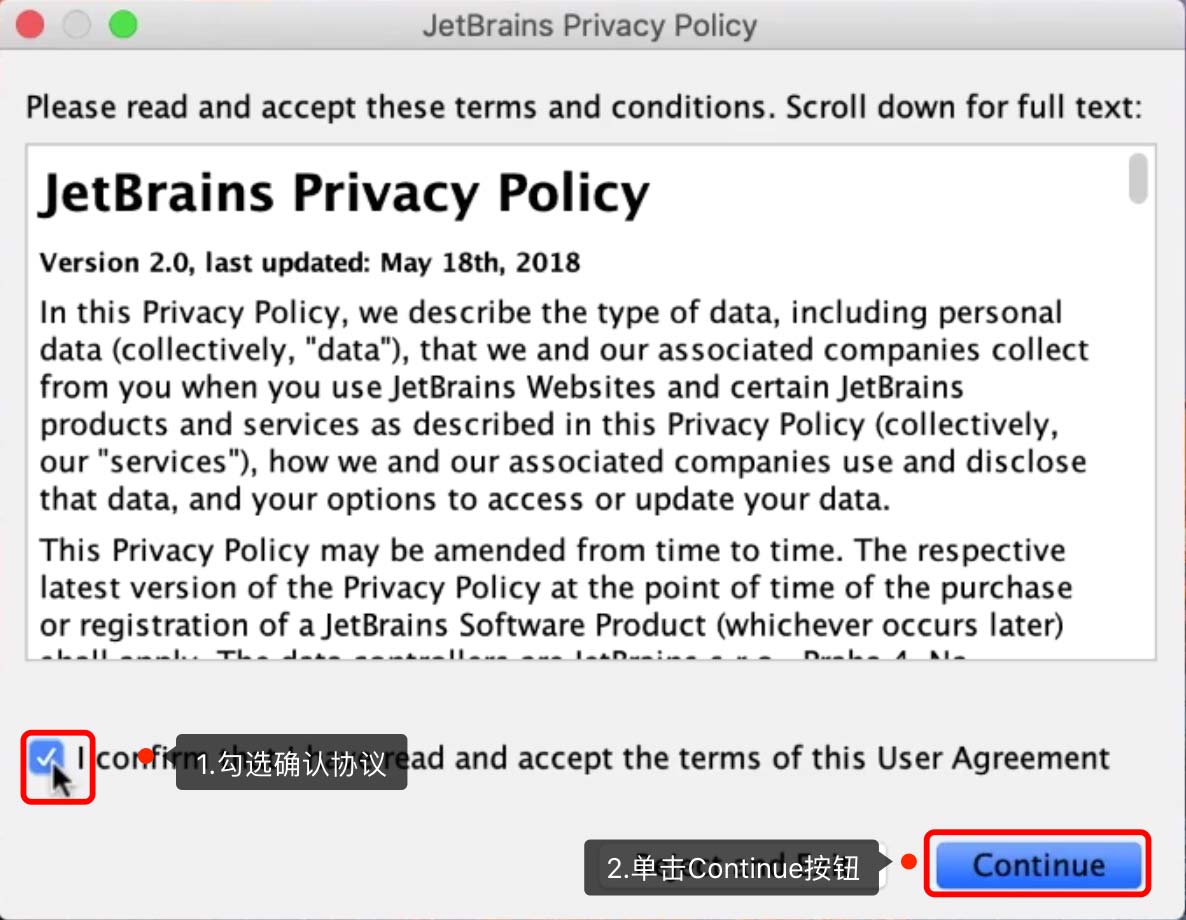This screenshot has width=1186, height=920.
Task: Close the JetBrains Privacy Policy window
Action: coord(30,24)
